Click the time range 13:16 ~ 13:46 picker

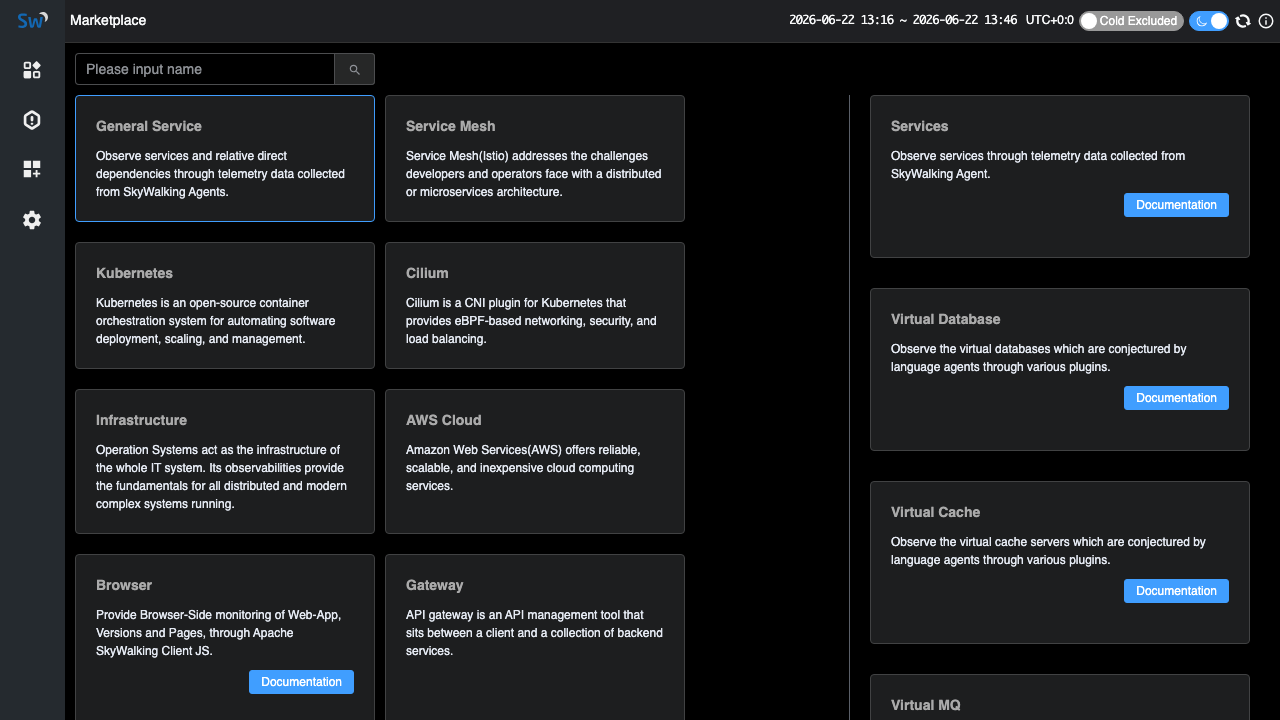pos(903,21)
